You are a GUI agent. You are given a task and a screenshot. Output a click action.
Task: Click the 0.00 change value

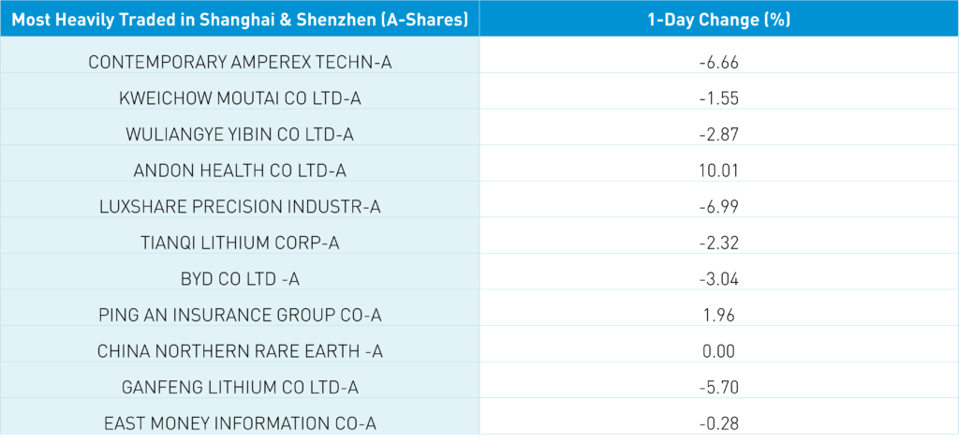pyautogui.click(x=718, y=351)
